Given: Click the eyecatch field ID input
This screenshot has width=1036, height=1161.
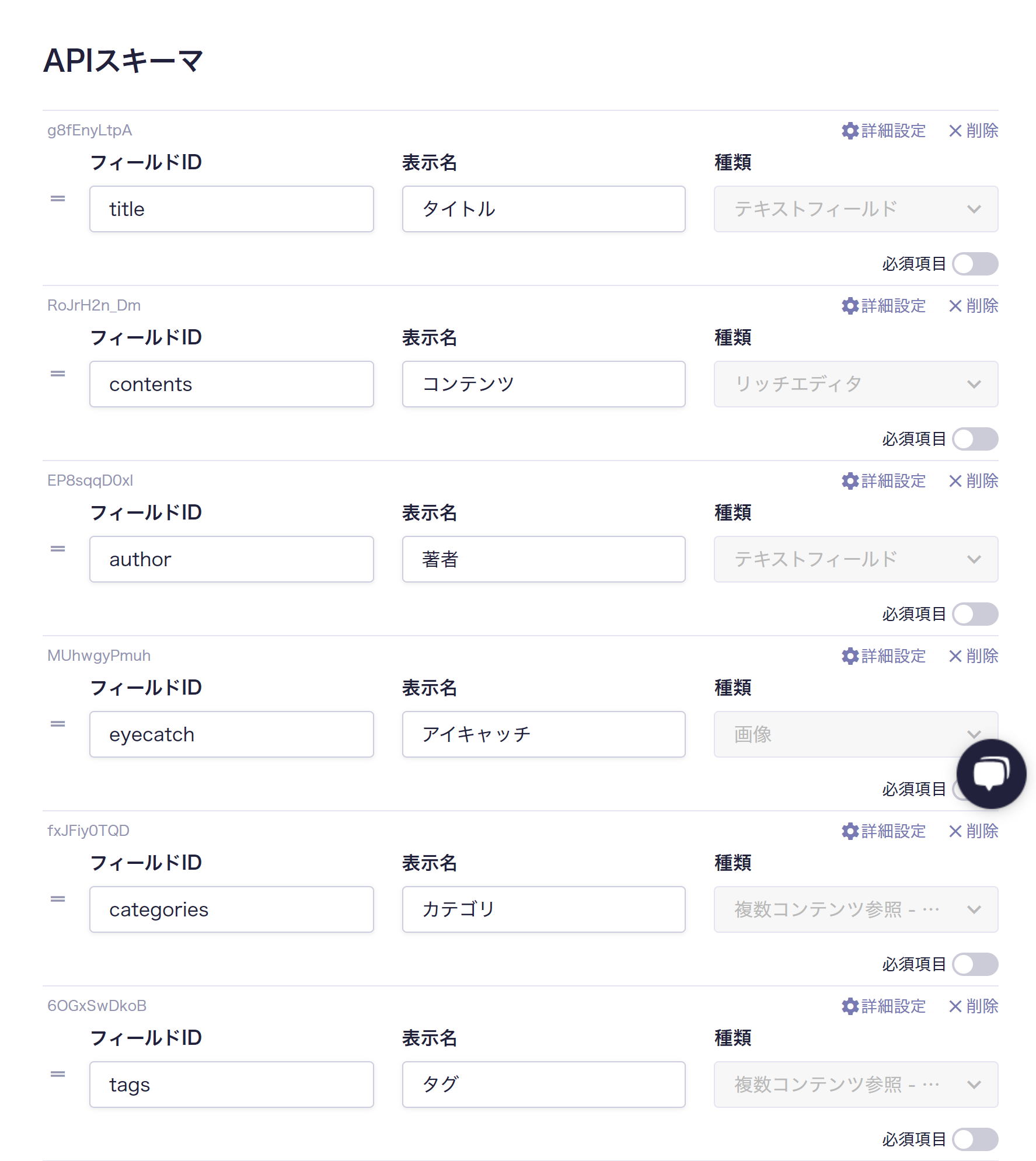Looking at the screenshot, I should (231, 734).
